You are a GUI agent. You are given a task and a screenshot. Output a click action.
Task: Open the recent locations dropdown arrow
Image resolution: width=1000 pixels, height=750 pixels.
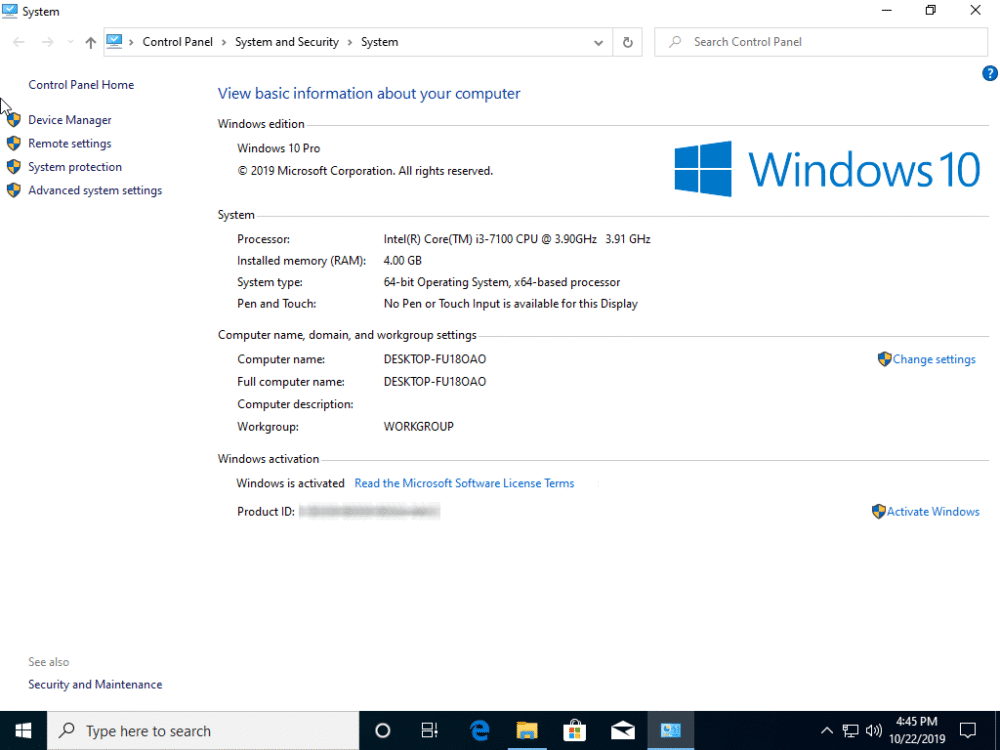[70, 42]
